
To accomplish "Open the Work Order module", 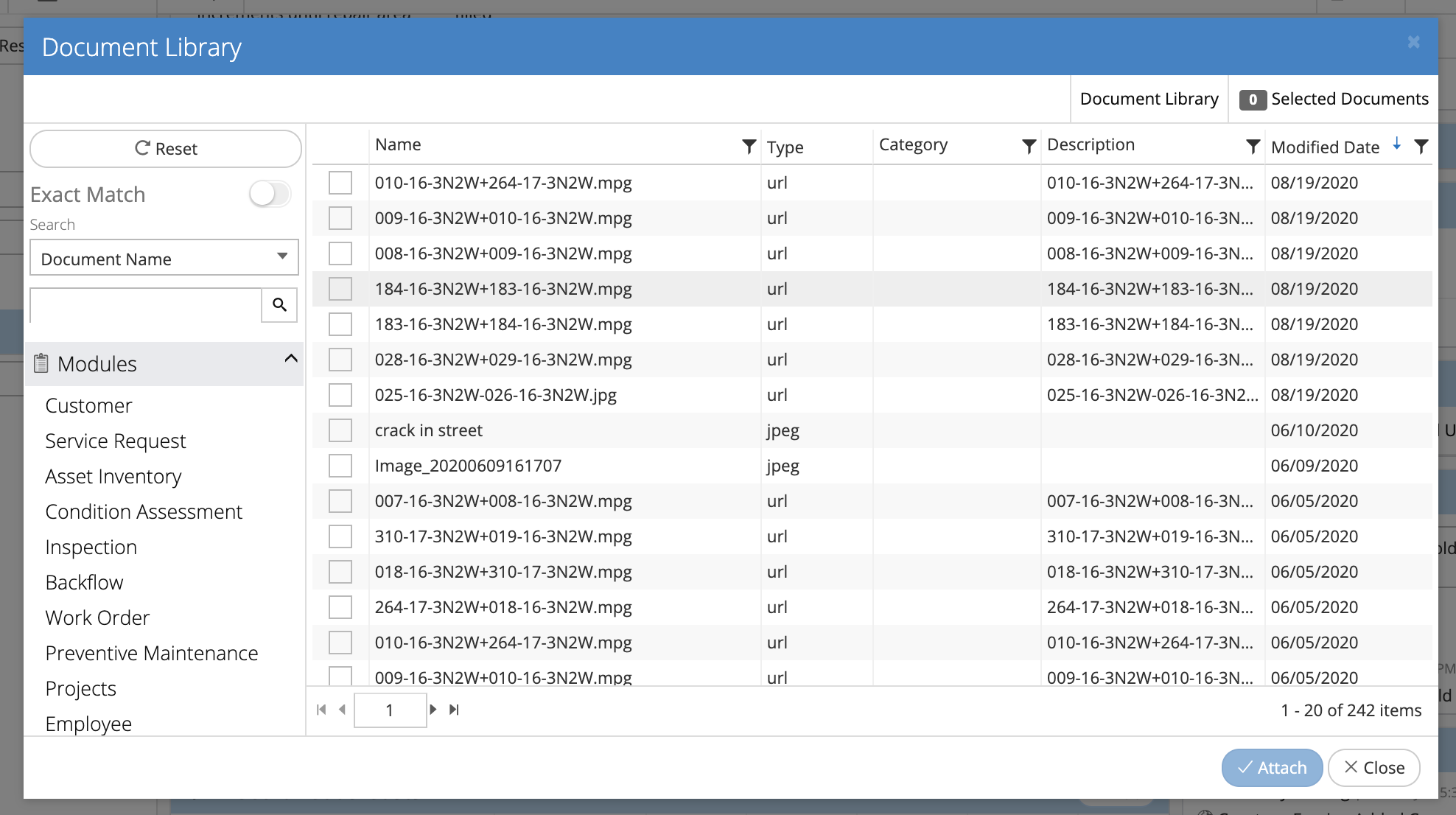I will [97, 618].
